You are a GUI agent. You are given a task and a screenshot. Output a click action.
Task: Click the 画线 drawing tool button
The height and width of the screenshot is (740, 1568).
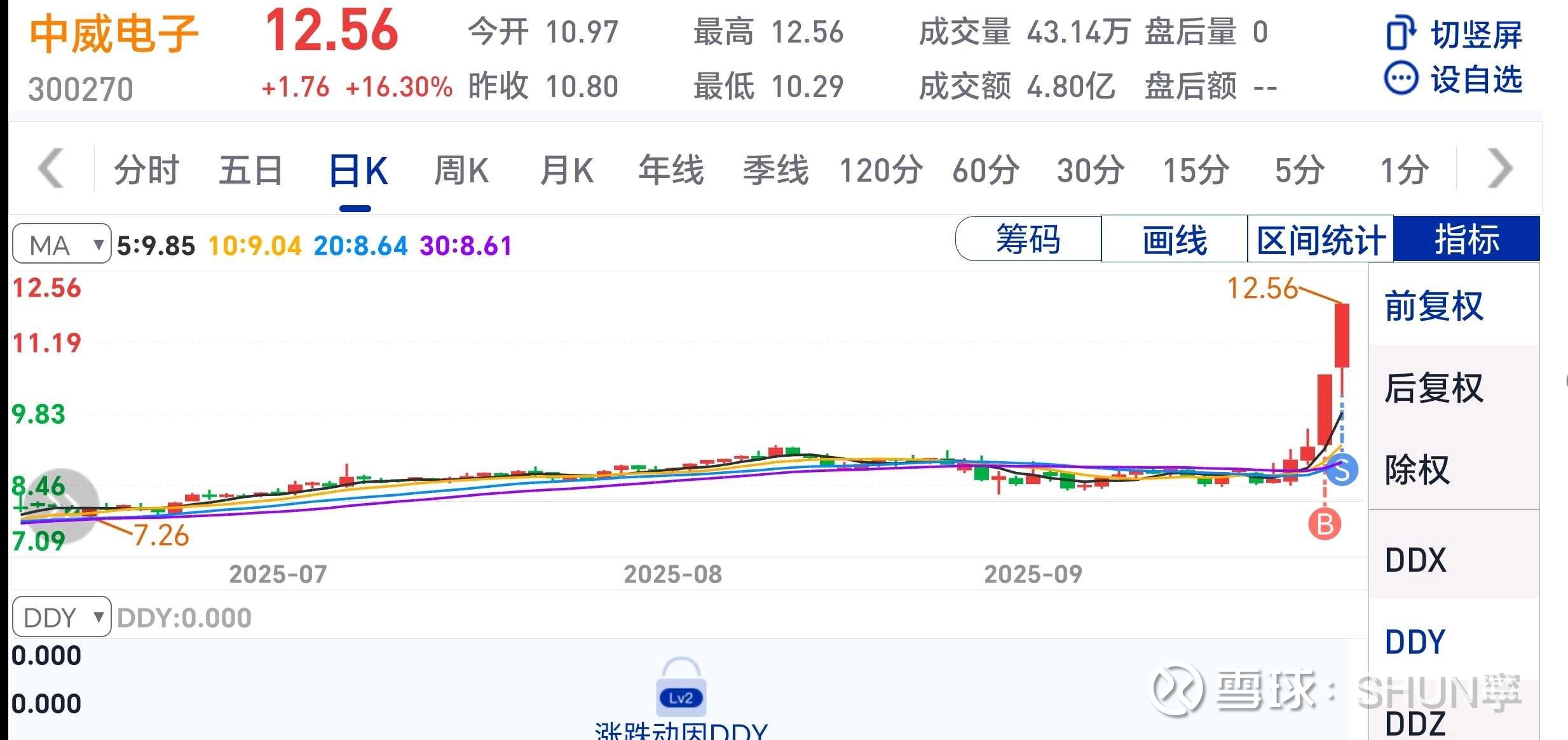(x=1174, y=239)
